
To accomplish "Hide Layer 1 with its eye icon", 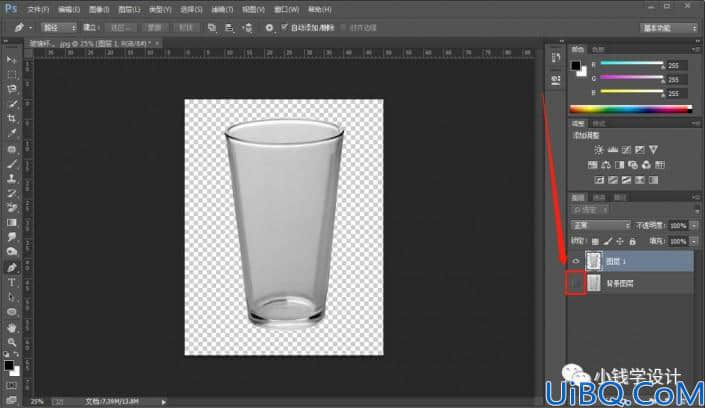I will coord(576,261).
